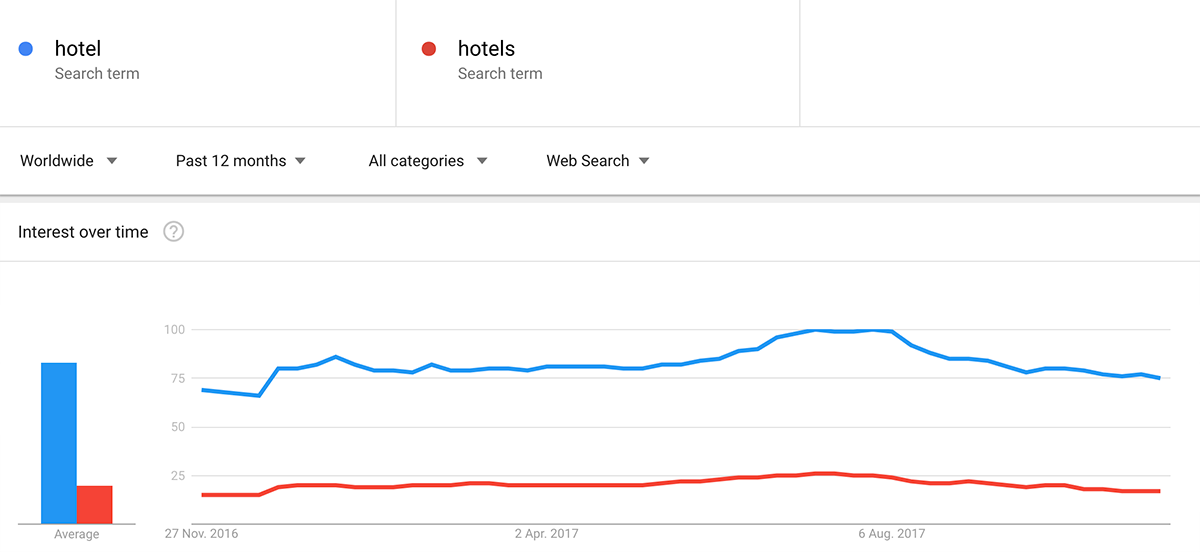1200x552 pixels.
Task: Click the red dot beside hotels
Action: (x=429, y=49)
